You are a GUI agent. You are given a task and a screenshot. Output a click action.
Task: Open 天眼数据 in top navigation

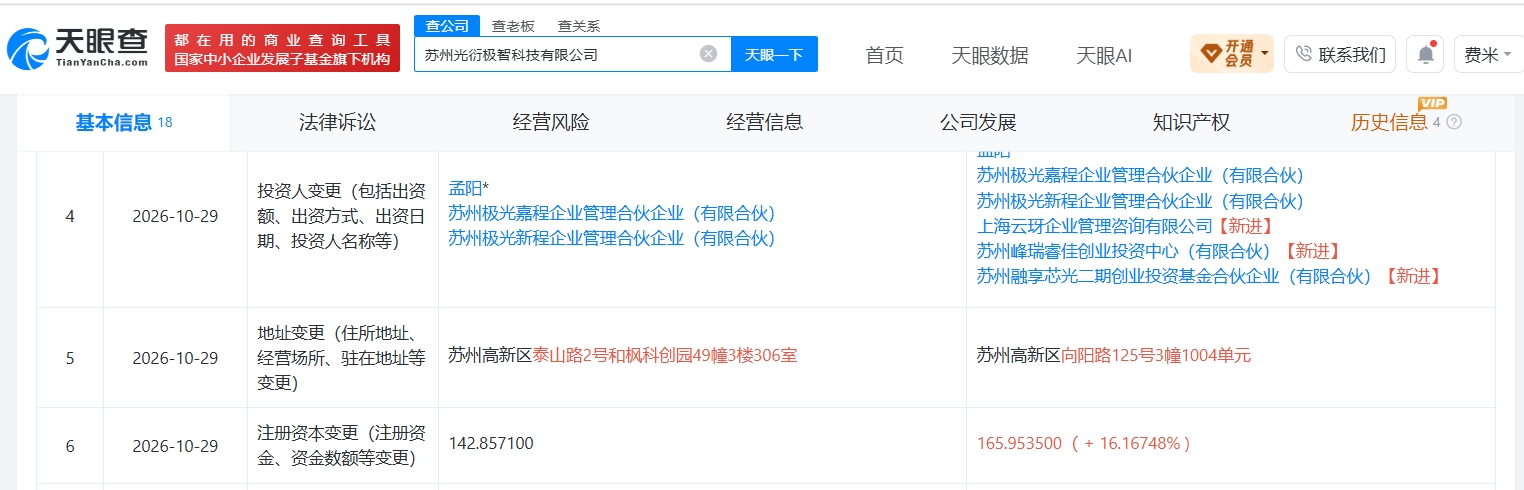coord(989,55)
